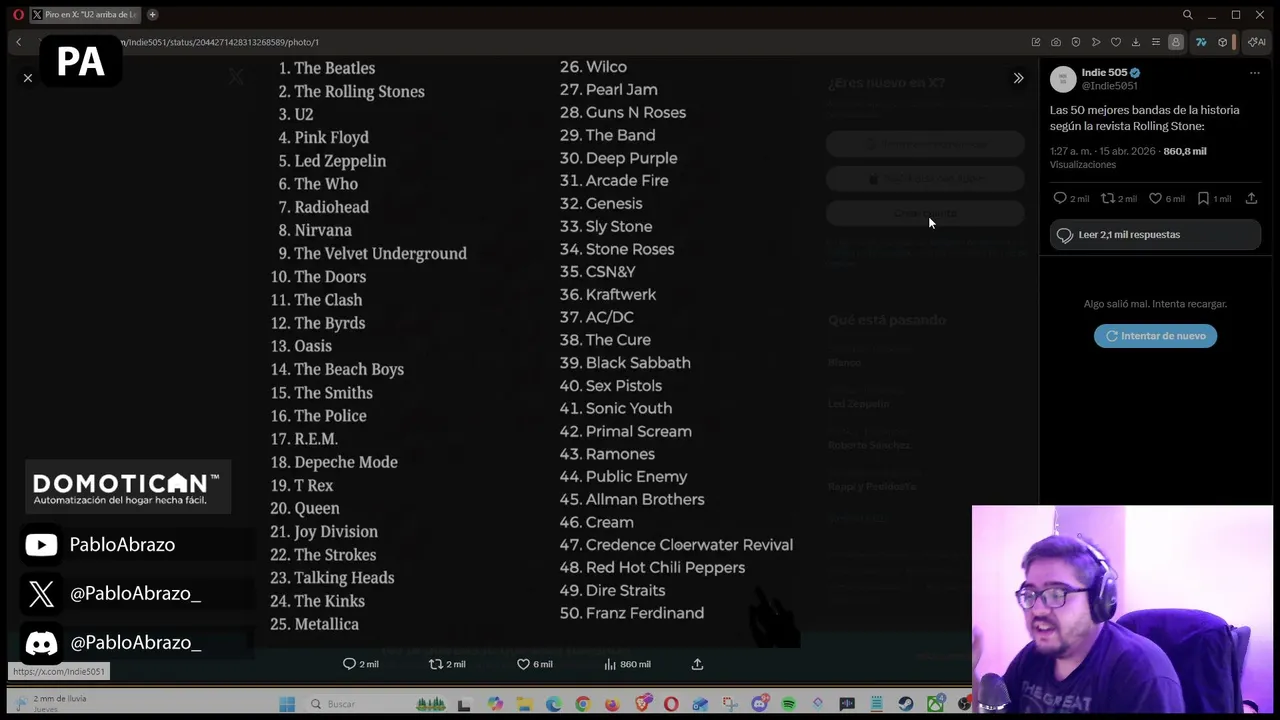This screenshot has height=720, width=1280.
Task: Open more options menu on Indie 505 tweet
Action: click(1254, 73)
